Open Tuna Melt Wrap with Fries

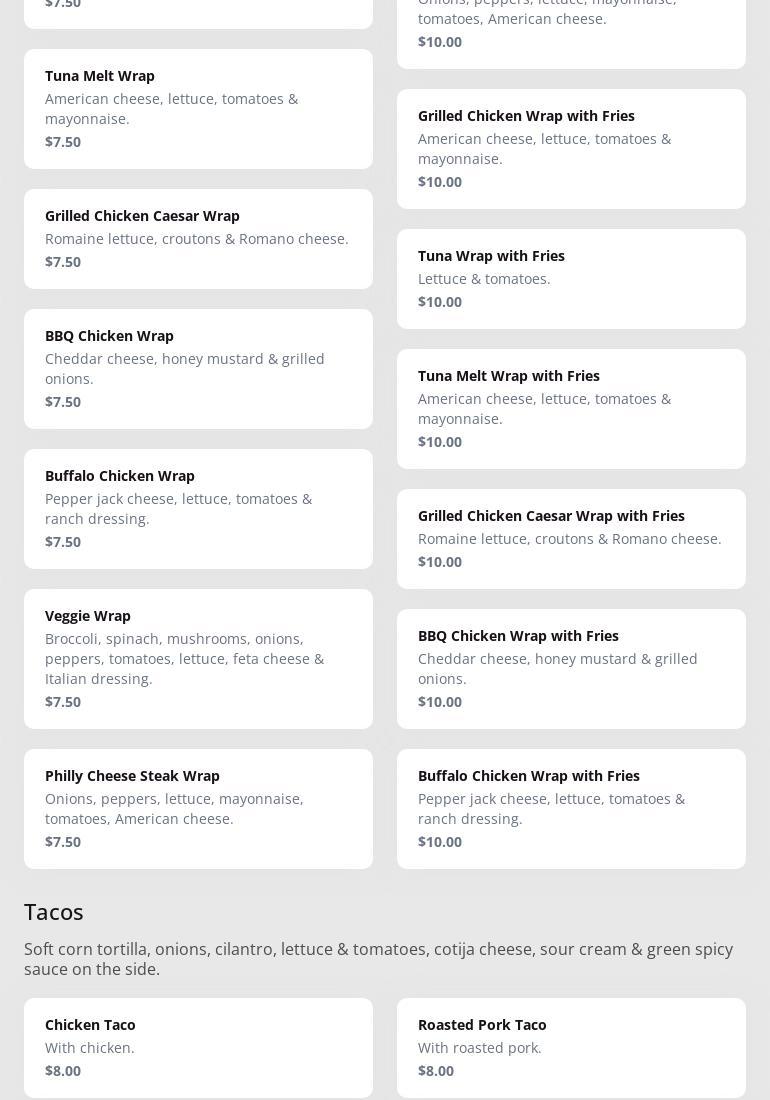[571, 408]
